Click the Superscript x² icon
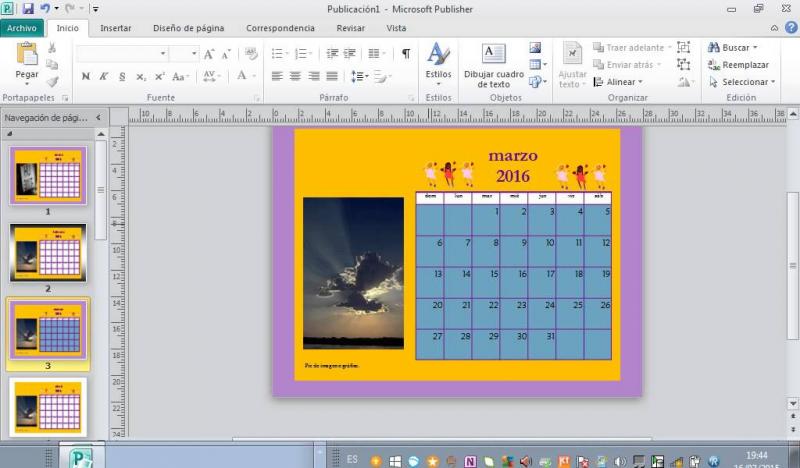Viewport: 800px width, 468px height. (x=160, y=77)
